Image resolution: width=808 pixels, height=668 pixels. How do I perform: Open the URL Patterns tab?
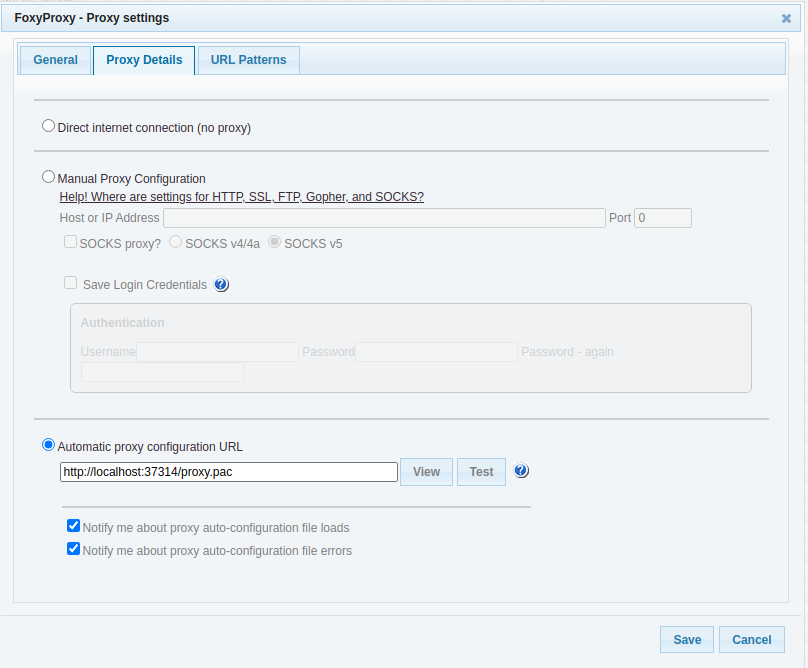248,60
